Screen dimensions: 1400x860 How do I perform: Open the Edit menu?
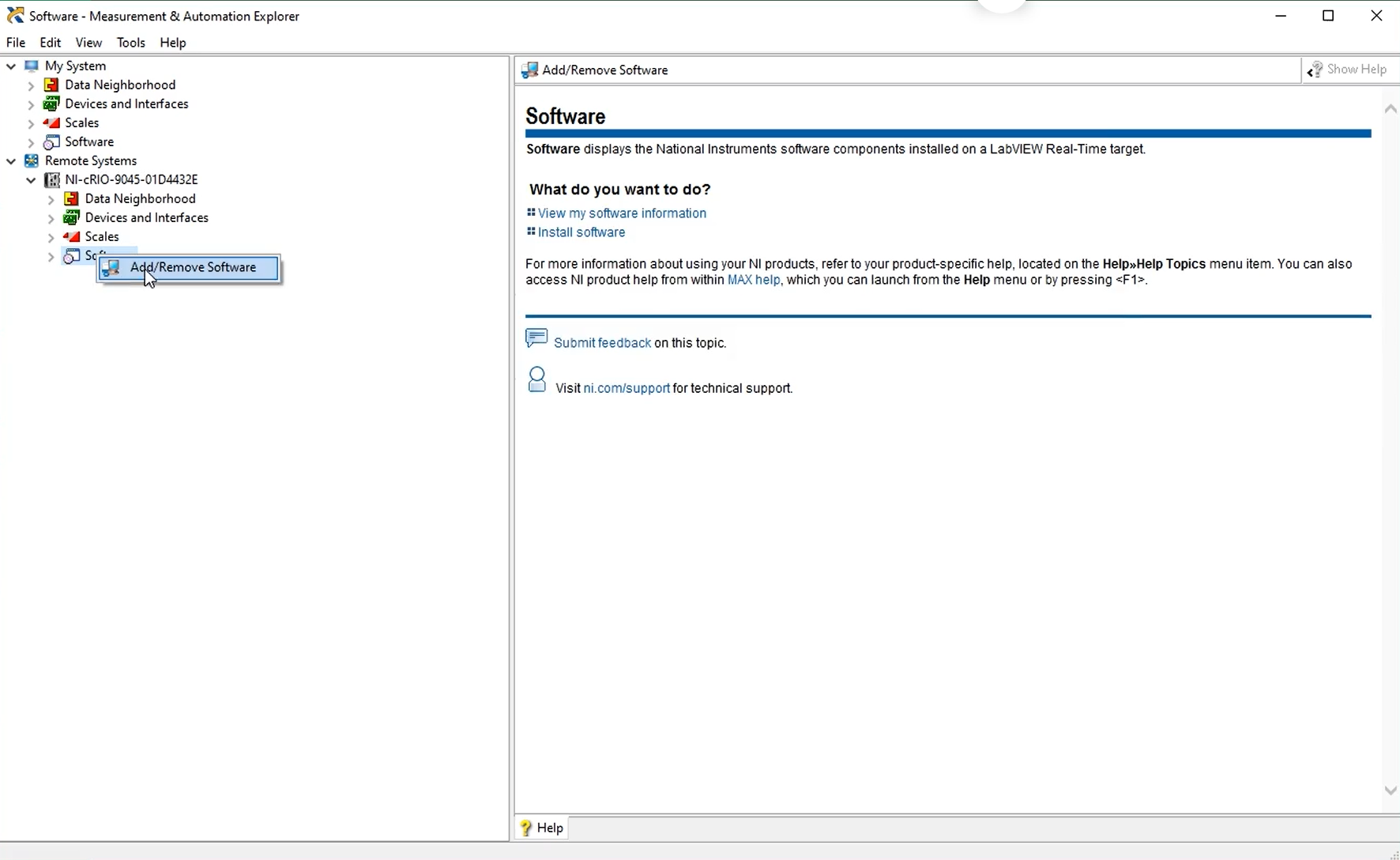pos(50,43)
